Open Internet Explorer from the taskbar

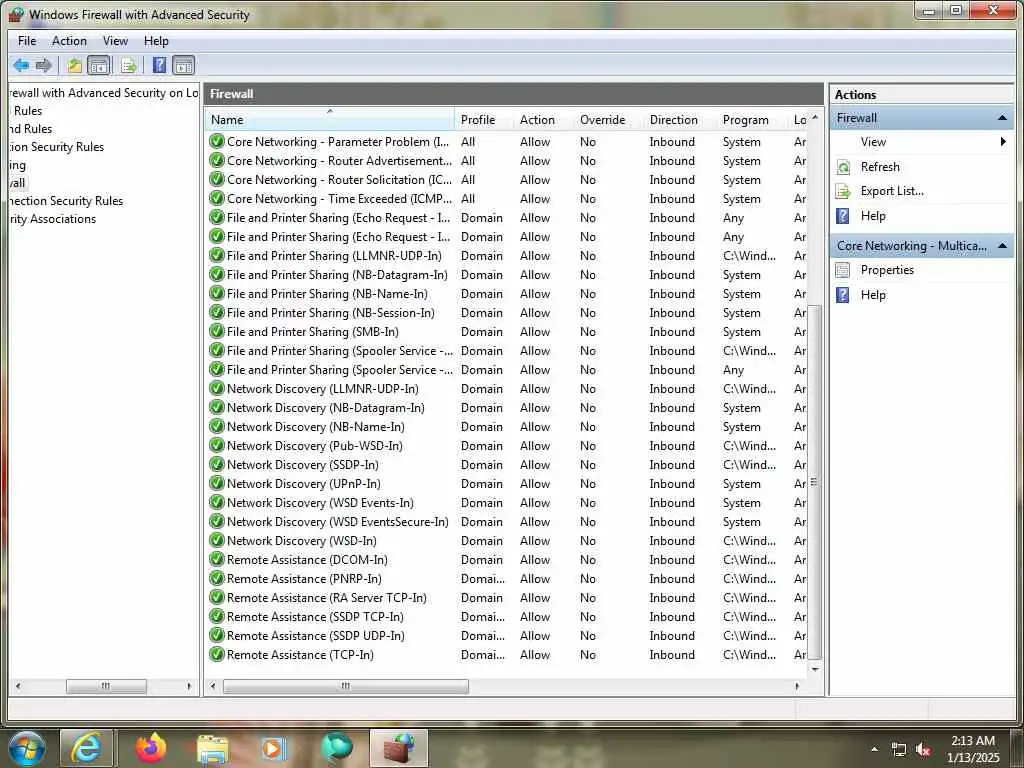pos(86,748)
